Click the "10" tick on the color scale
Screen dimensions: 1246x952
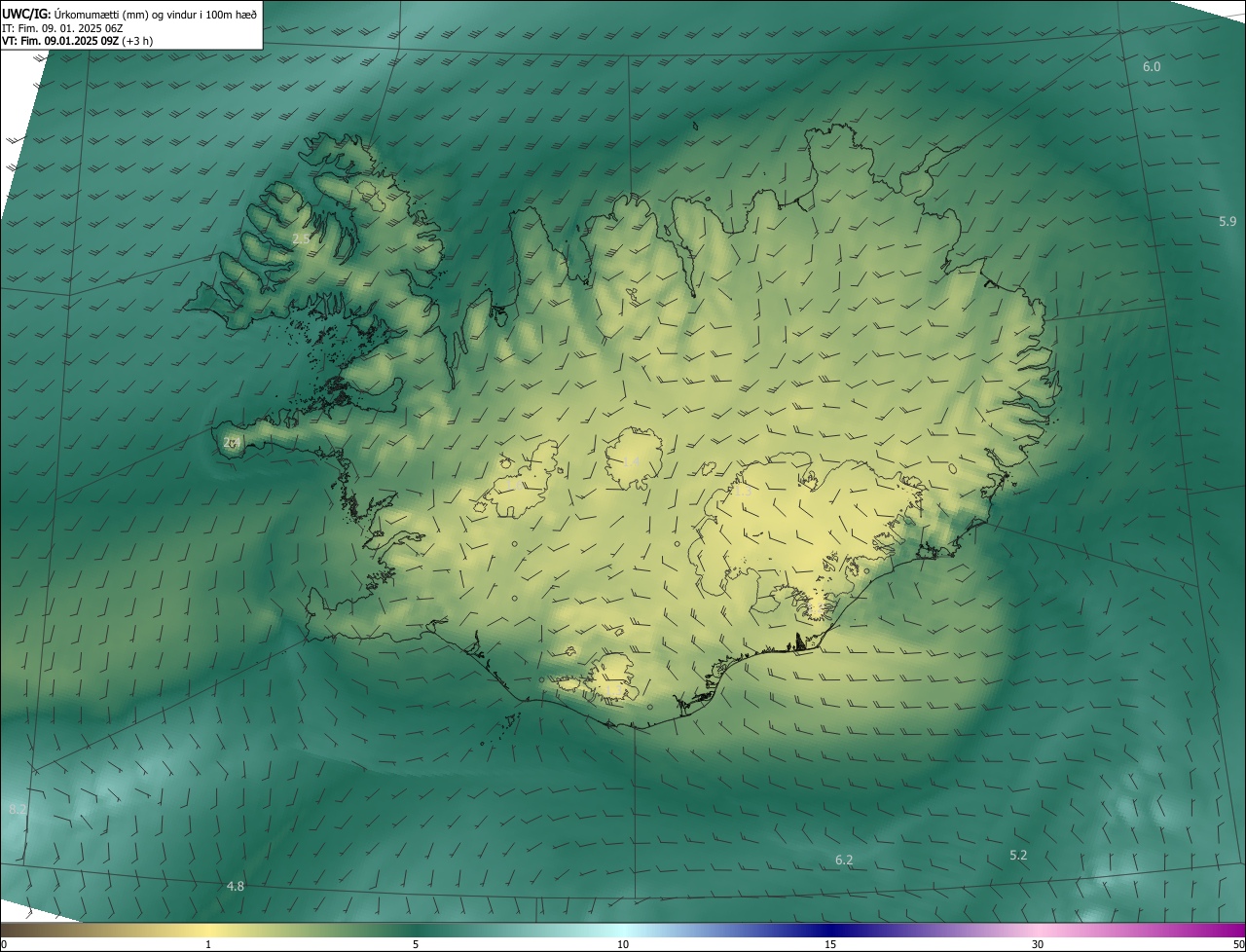tap(623, 944)
